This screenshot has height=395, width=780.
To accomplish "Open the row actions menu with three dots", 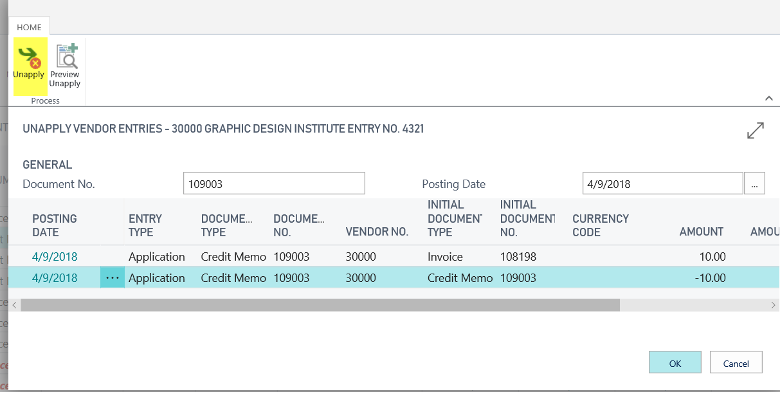I will coord(112,278).
